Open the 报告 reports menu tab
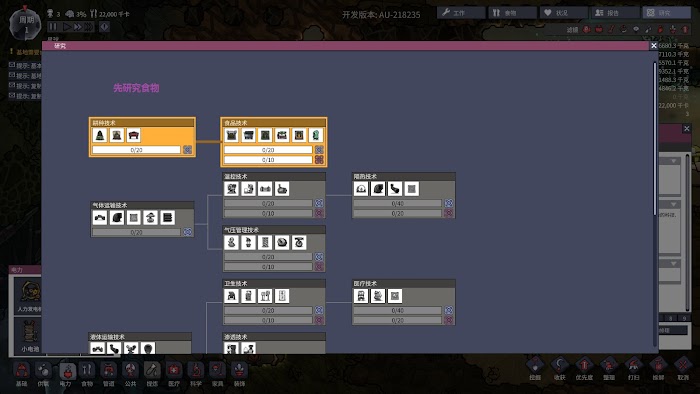Image resolution: width=700 pixels, height=394 pixels. pos(615,13)
